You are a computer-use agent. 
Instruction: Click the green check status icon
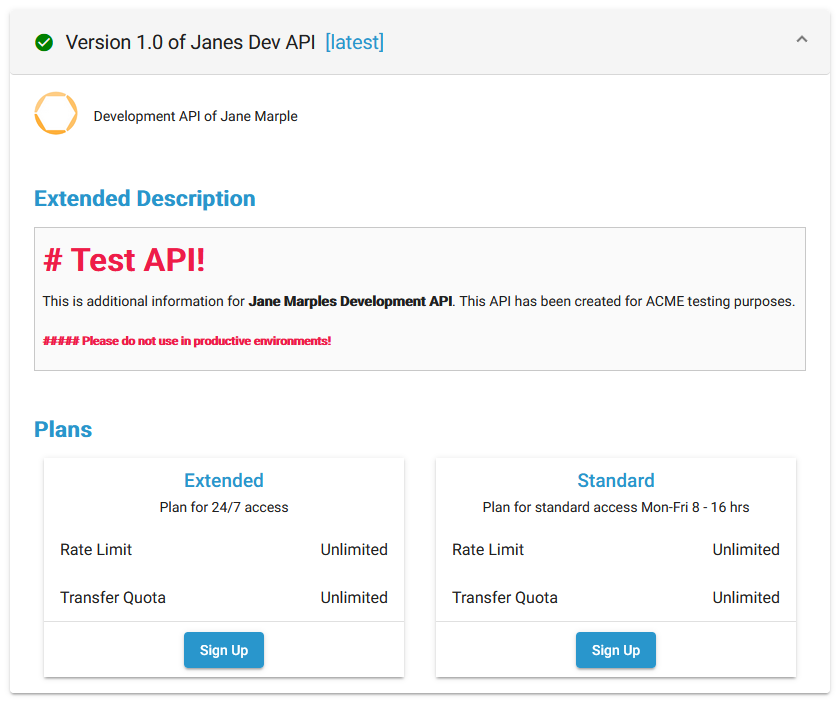[44, 43]
